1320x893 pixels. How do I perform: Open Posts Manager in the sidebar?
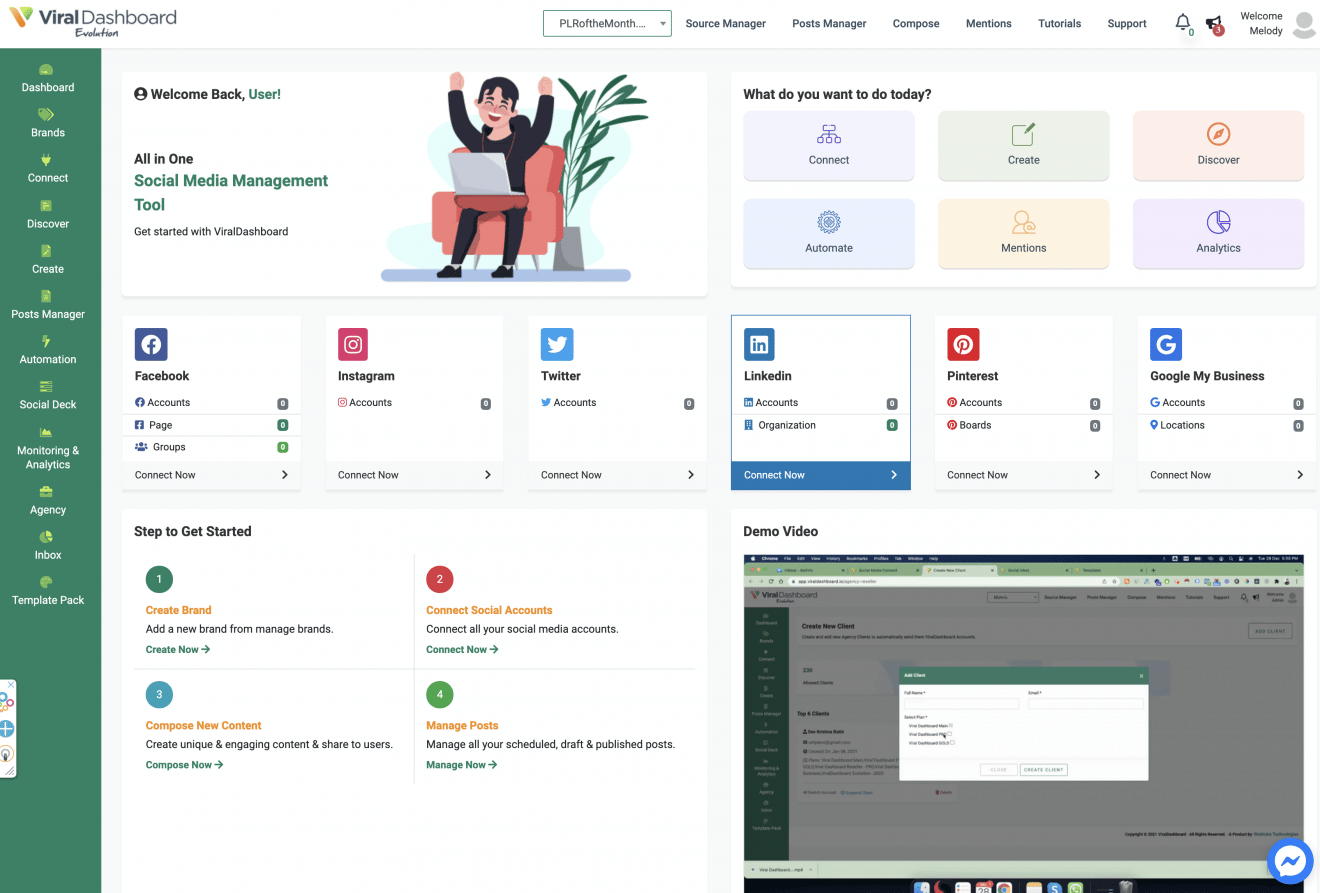[x=48, y=305]
